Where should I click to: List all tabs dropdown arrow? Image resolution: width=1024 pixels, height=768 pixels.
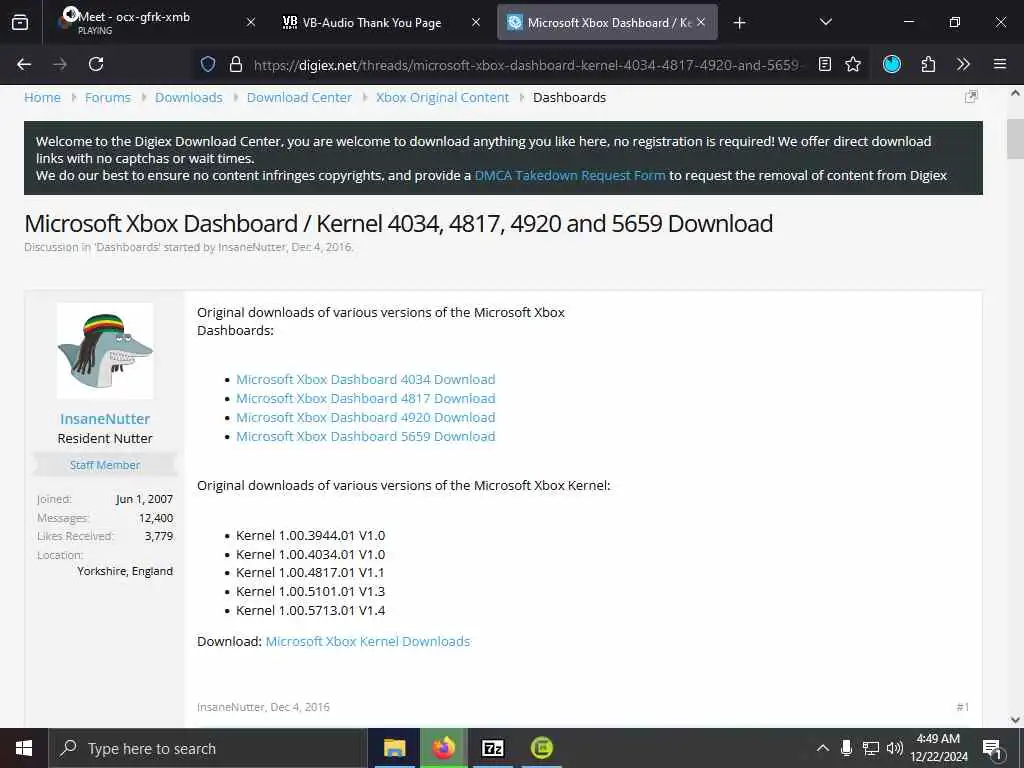pos(825,22)
